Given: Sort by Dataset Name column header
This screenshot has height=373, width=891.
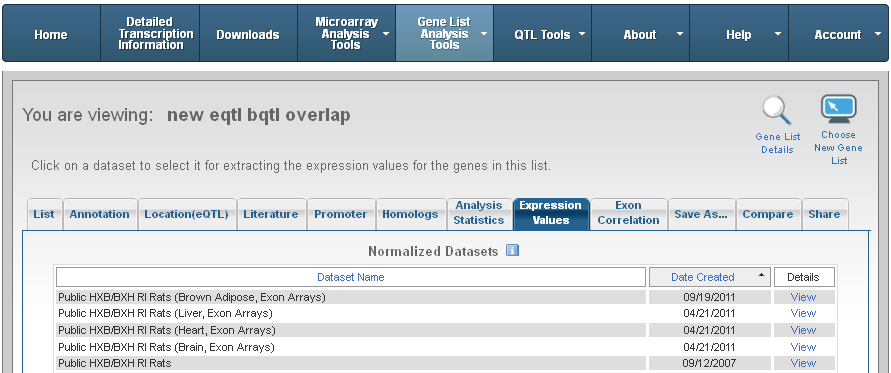Looking at the screenshot, I should pyautogui.click(x=351, y=277).
